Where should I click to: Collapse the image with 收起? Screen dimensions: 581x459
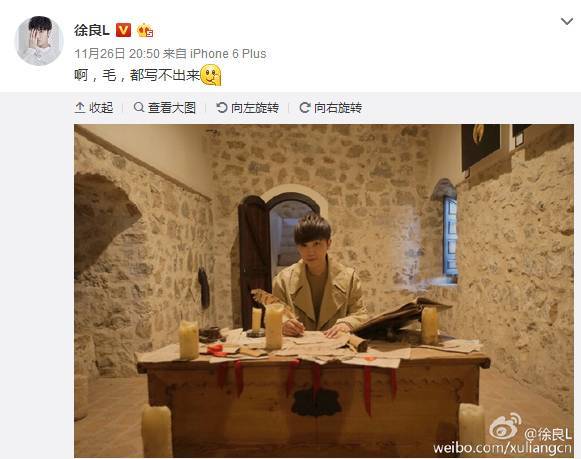[94, 108]
